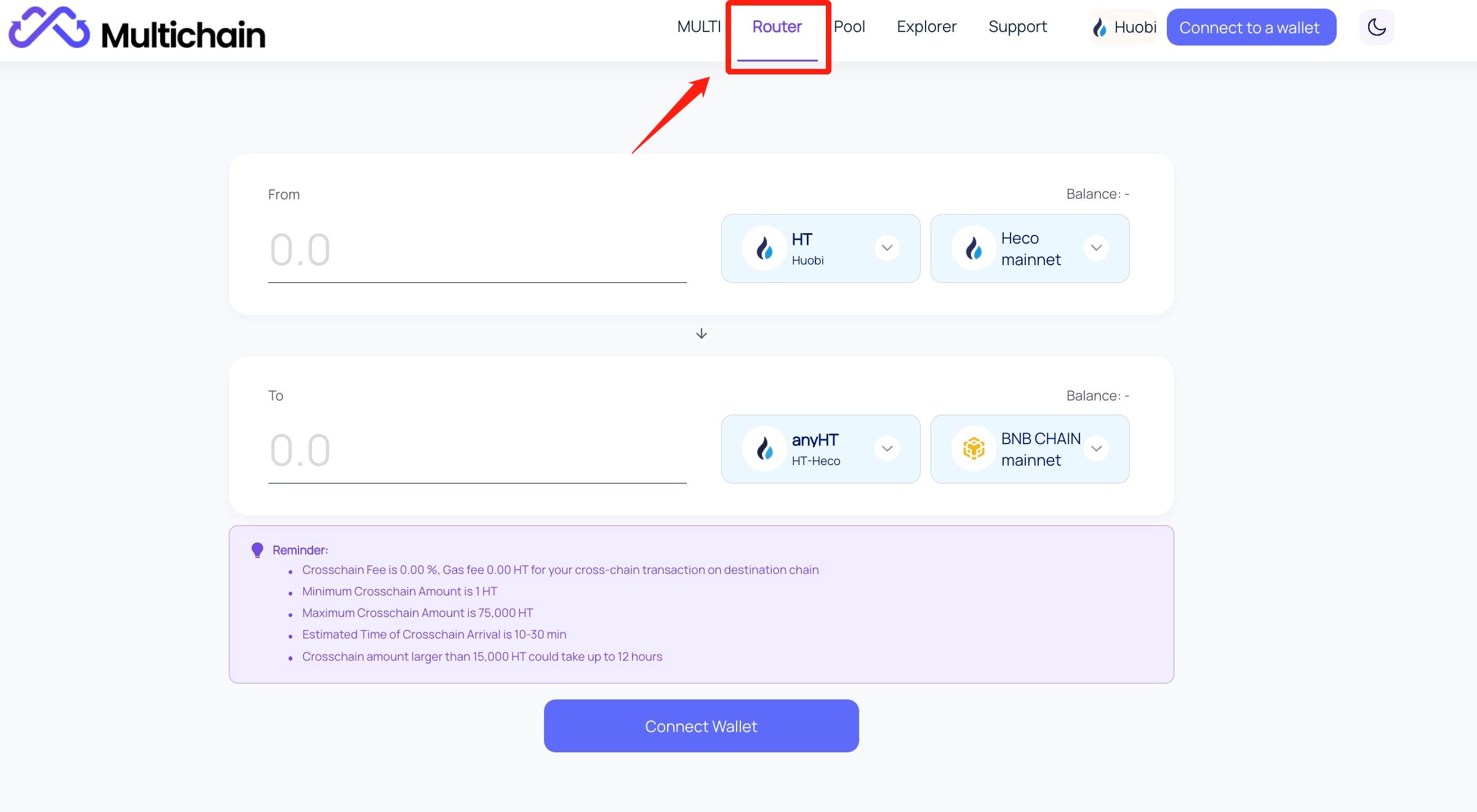The width and height of the screenshot is (1477, 812).
Task: Click the Heco mainnet chain name
Action: pos(1031,249)
